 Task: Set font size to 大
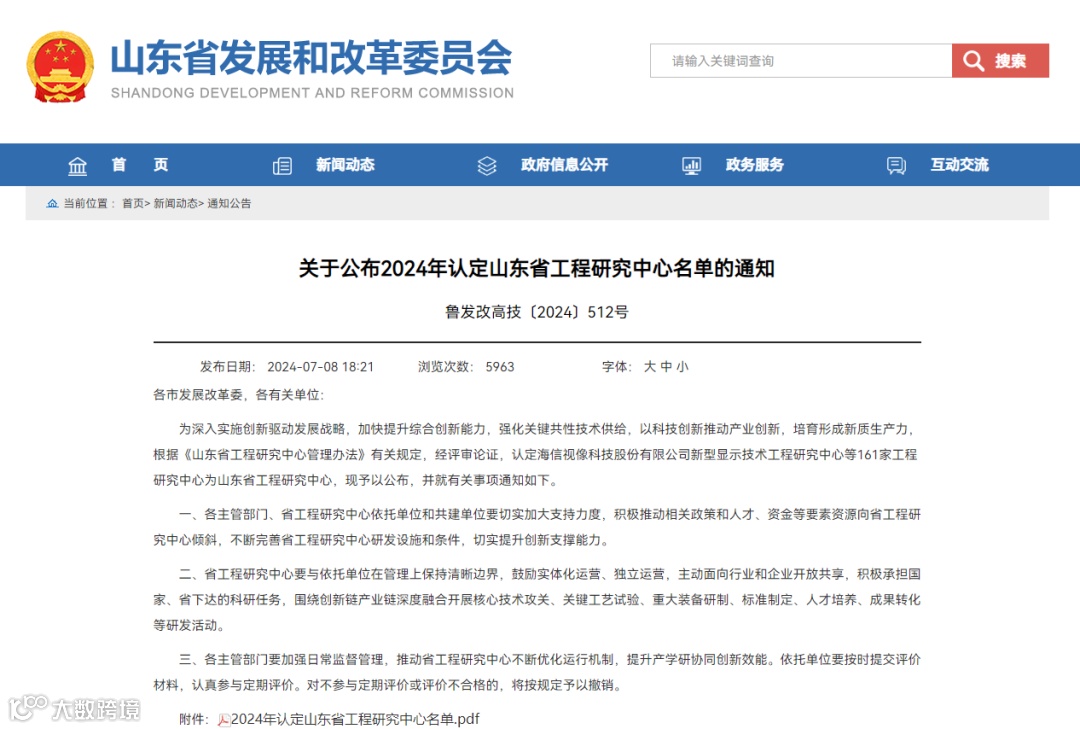coord(650,367)
